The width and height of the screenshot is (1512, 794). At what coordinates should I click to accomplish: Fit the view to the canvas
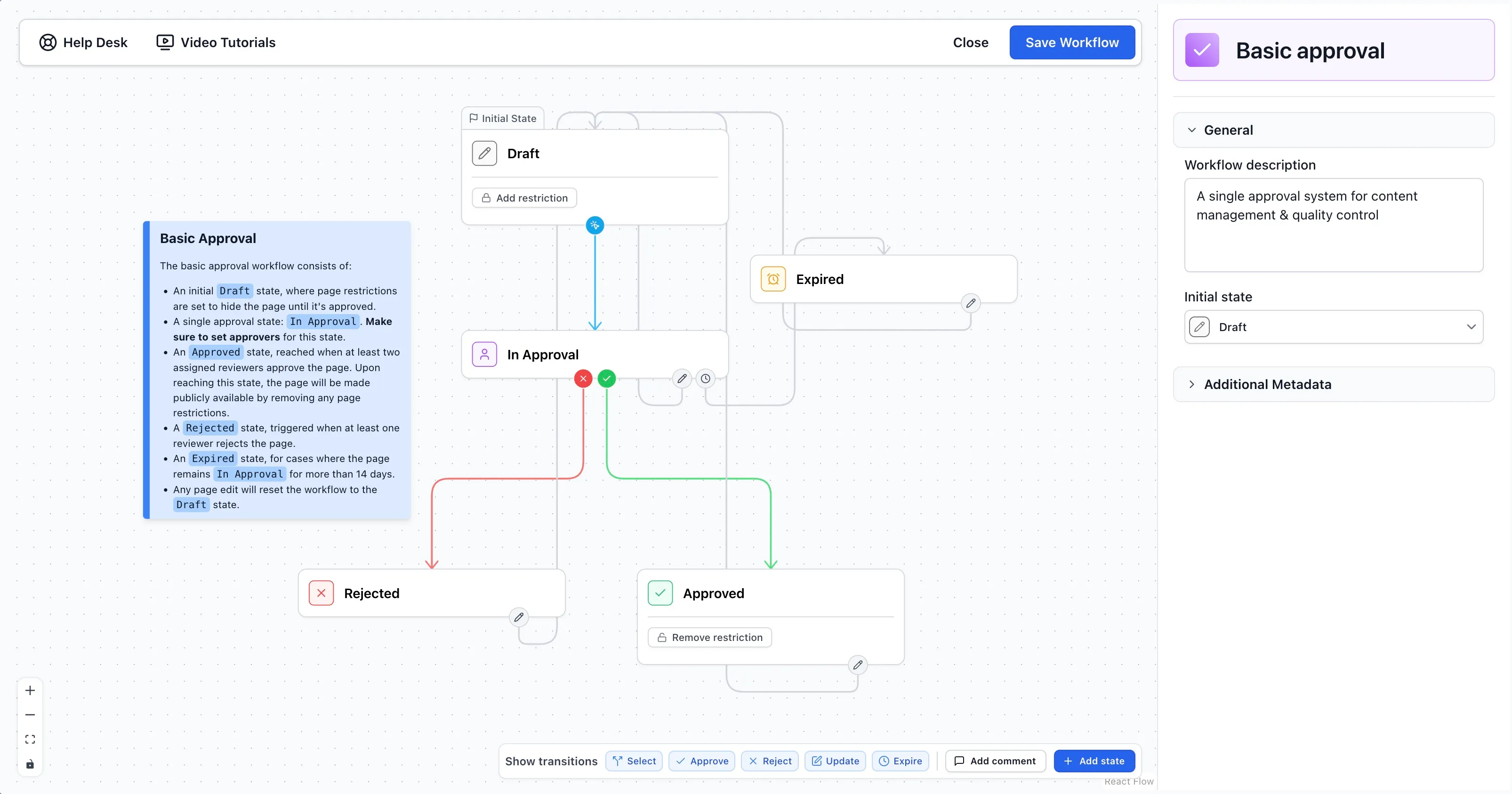pos(30,739)
